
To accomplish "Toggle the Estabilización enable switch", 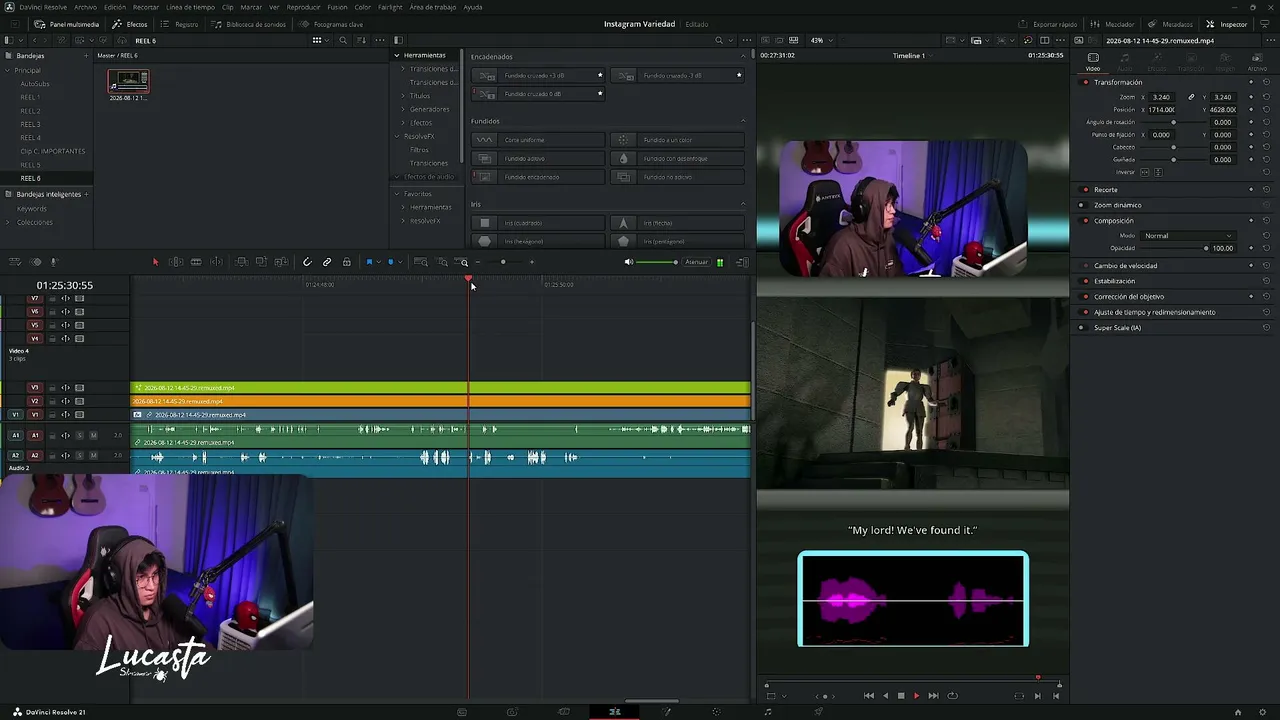I will [1085, 281].
